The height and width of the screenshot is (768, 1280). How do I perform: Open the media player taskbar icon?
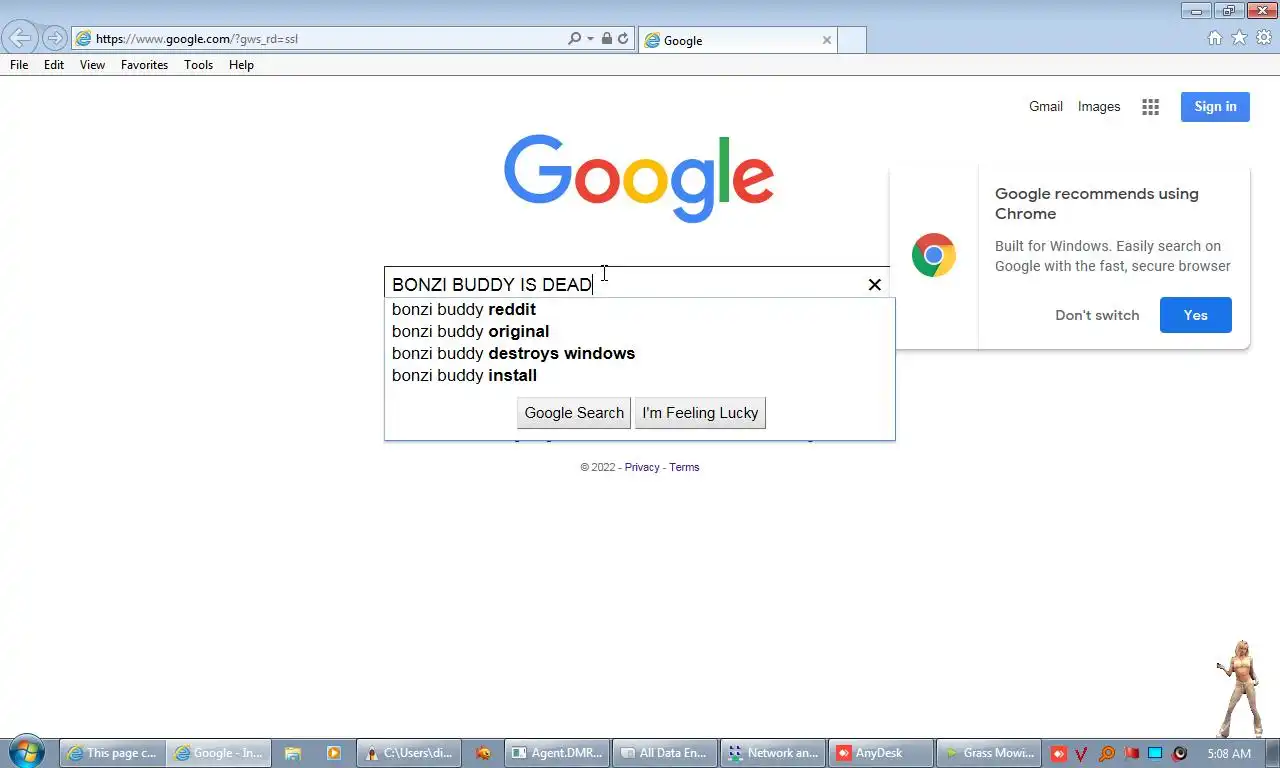pyautogui.click(x=333, y=753)
